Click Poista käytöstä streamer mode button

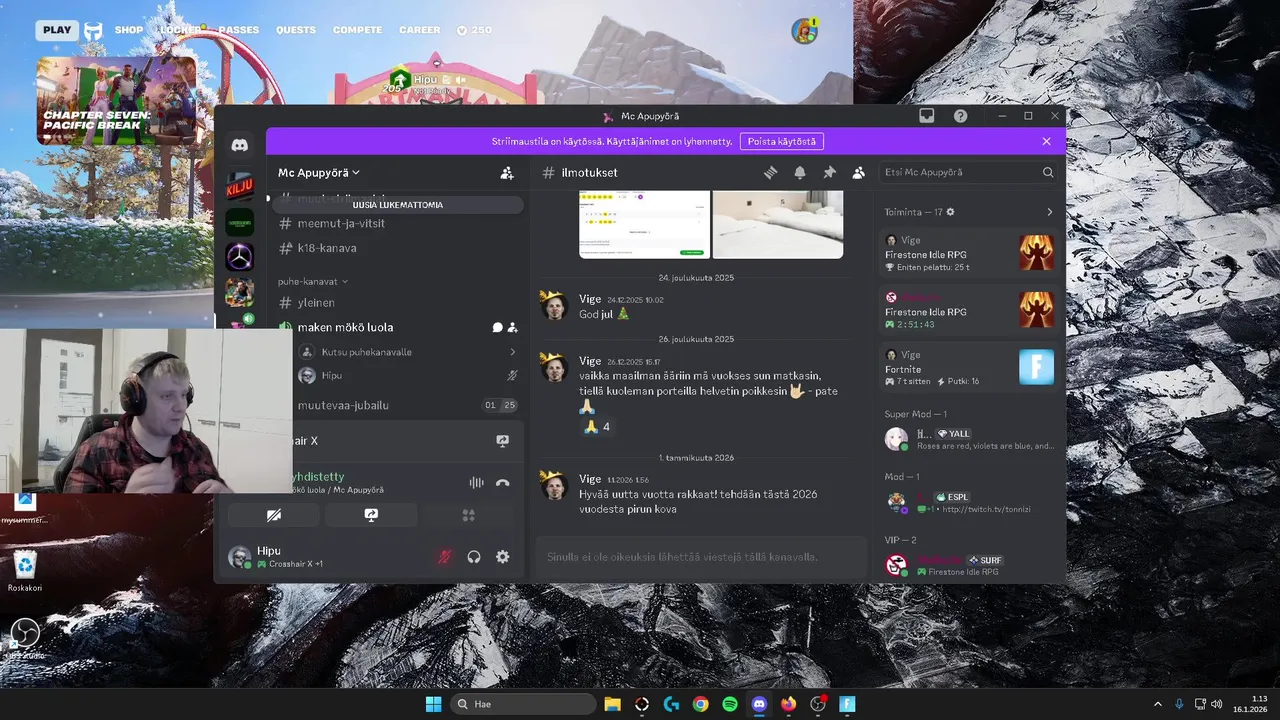pos(782,142)
